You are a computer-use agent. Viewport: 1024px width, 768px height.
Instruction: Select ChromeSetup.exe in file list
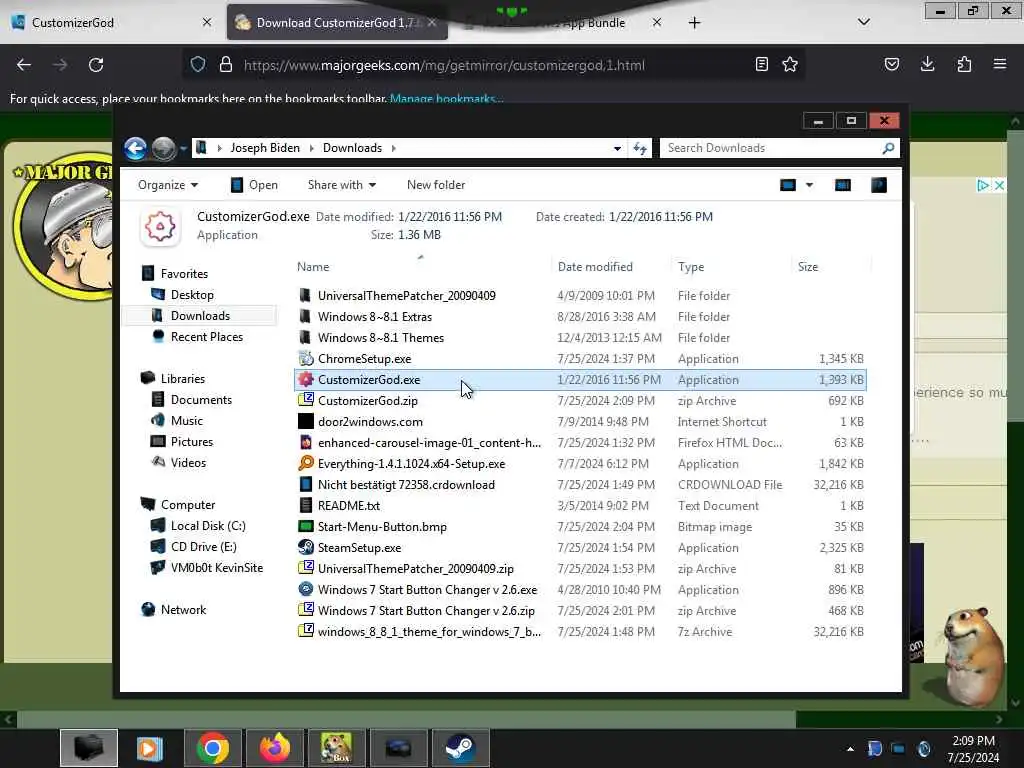581,359
